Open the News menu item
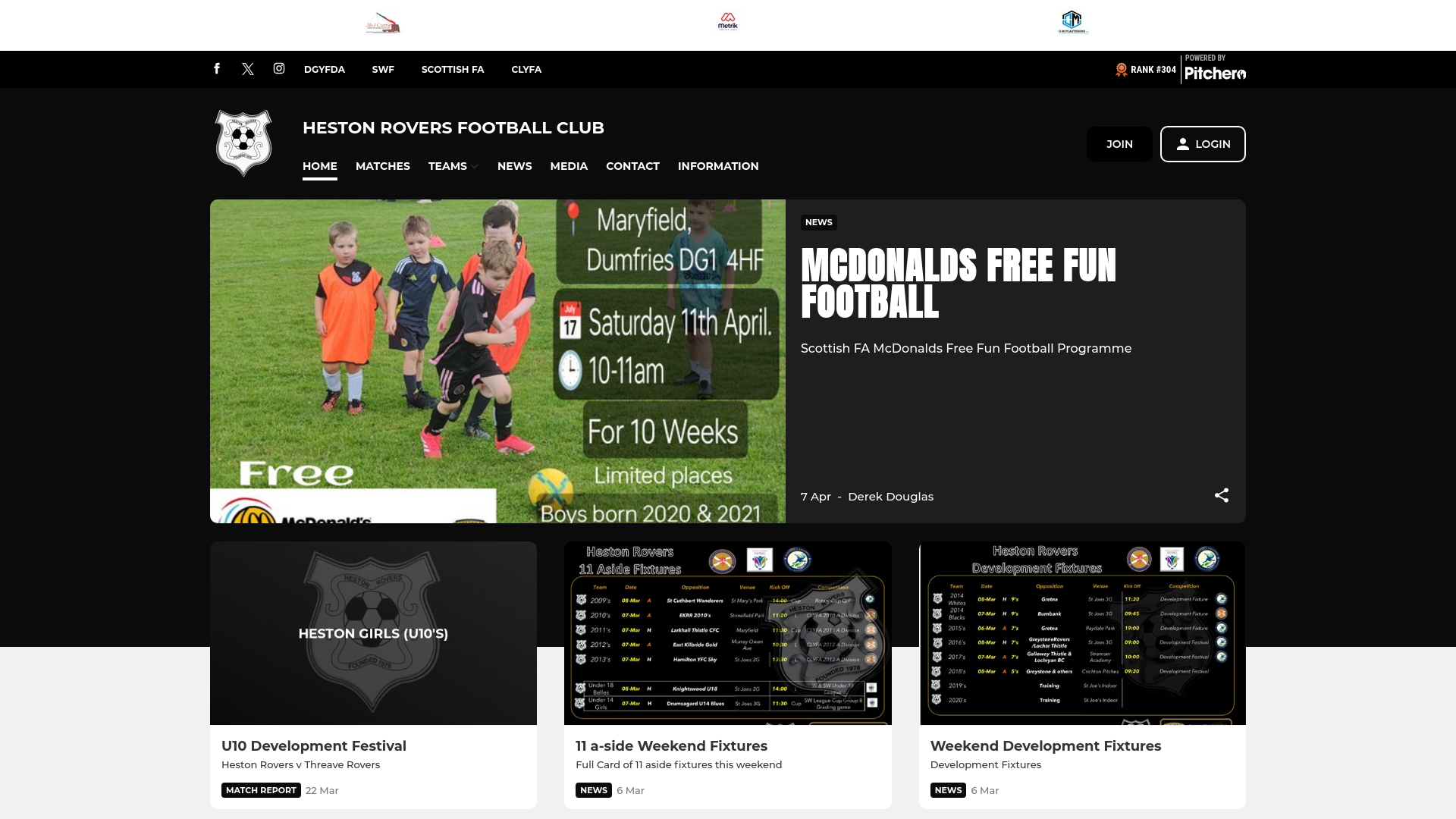 515,166
